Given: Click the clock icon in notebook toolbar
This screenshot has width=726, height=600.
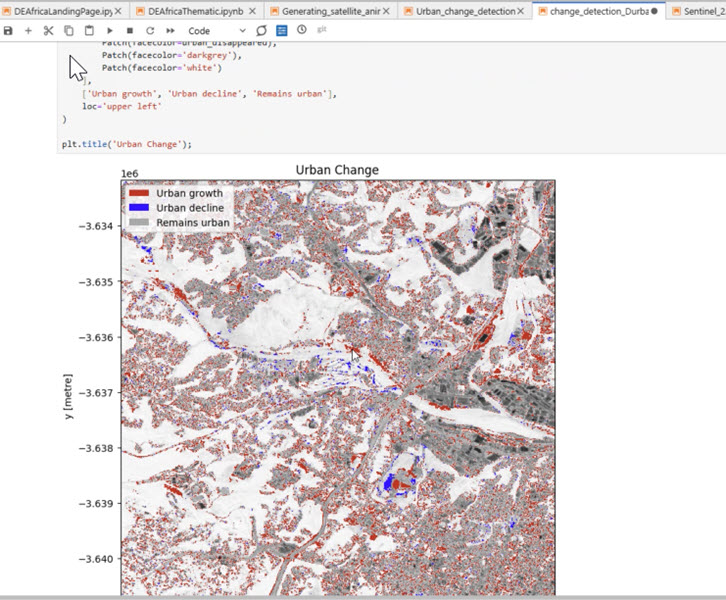Looking at the screenshot, I should (x=302, y=30).
